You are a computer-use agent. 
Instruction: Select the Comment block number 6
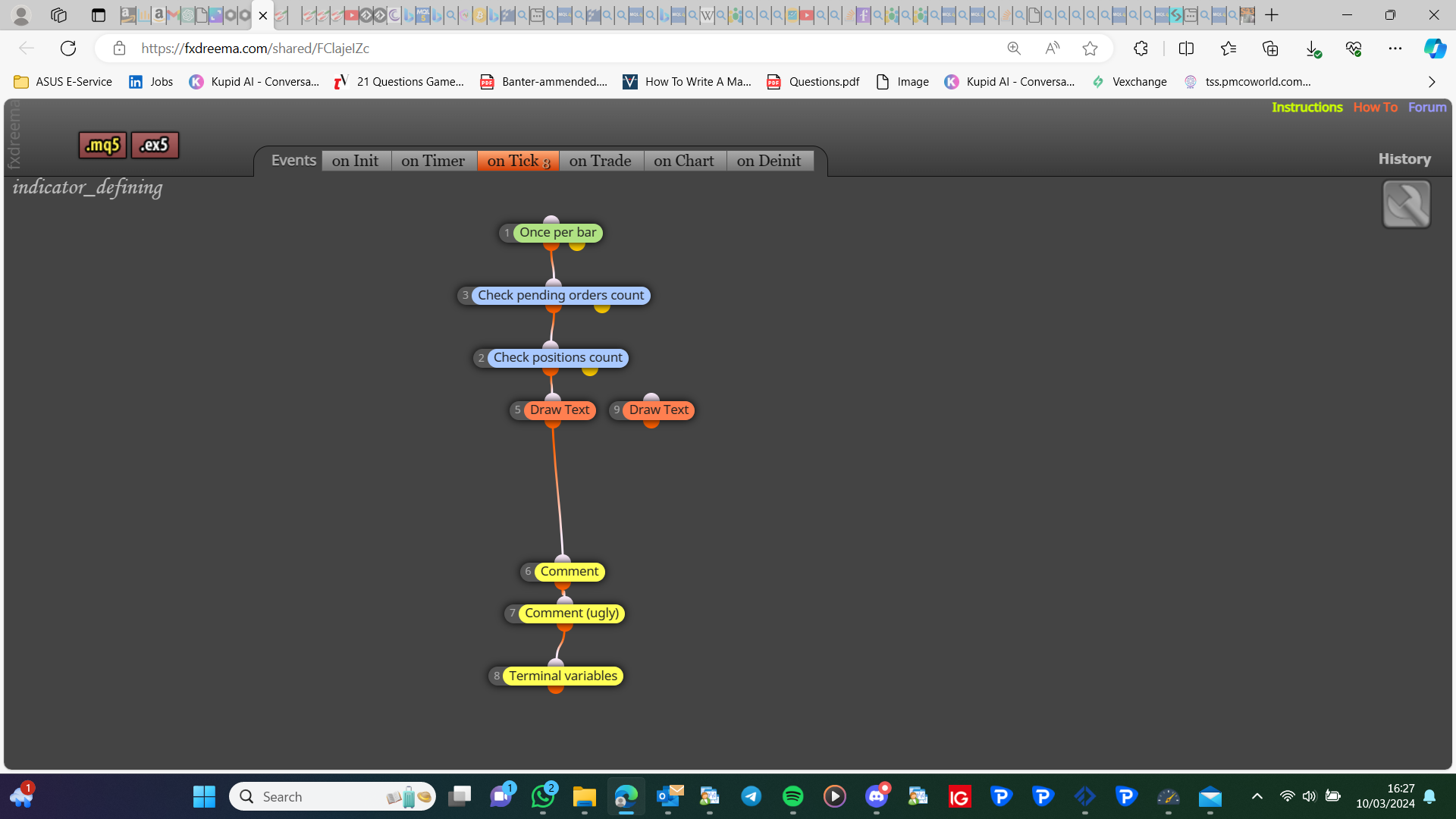[570, 572]
